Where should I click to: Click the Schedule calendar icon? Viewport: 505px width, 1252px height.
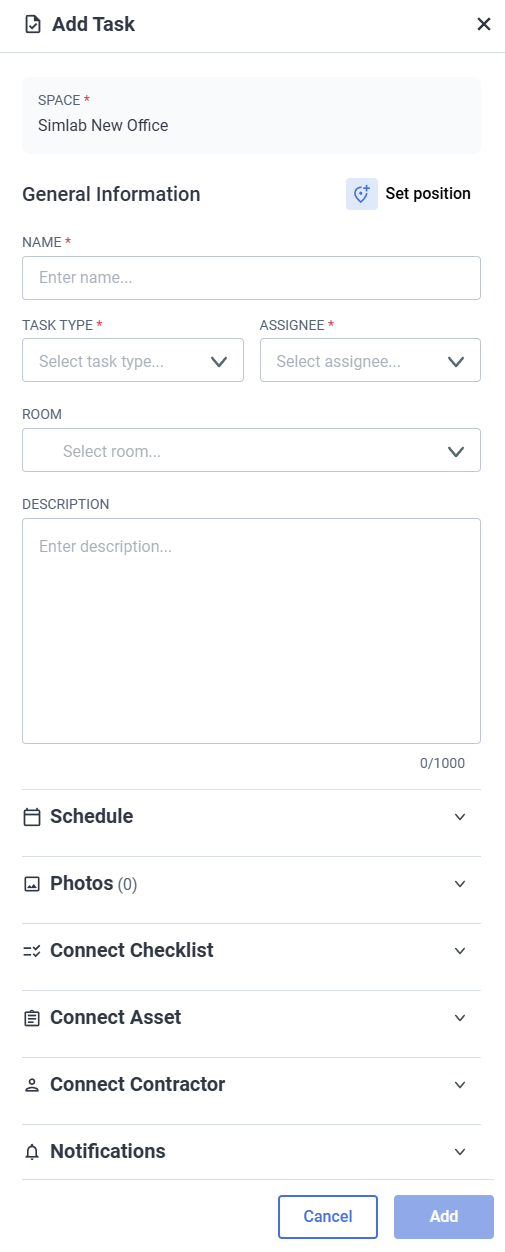click(x=32, y=817)
